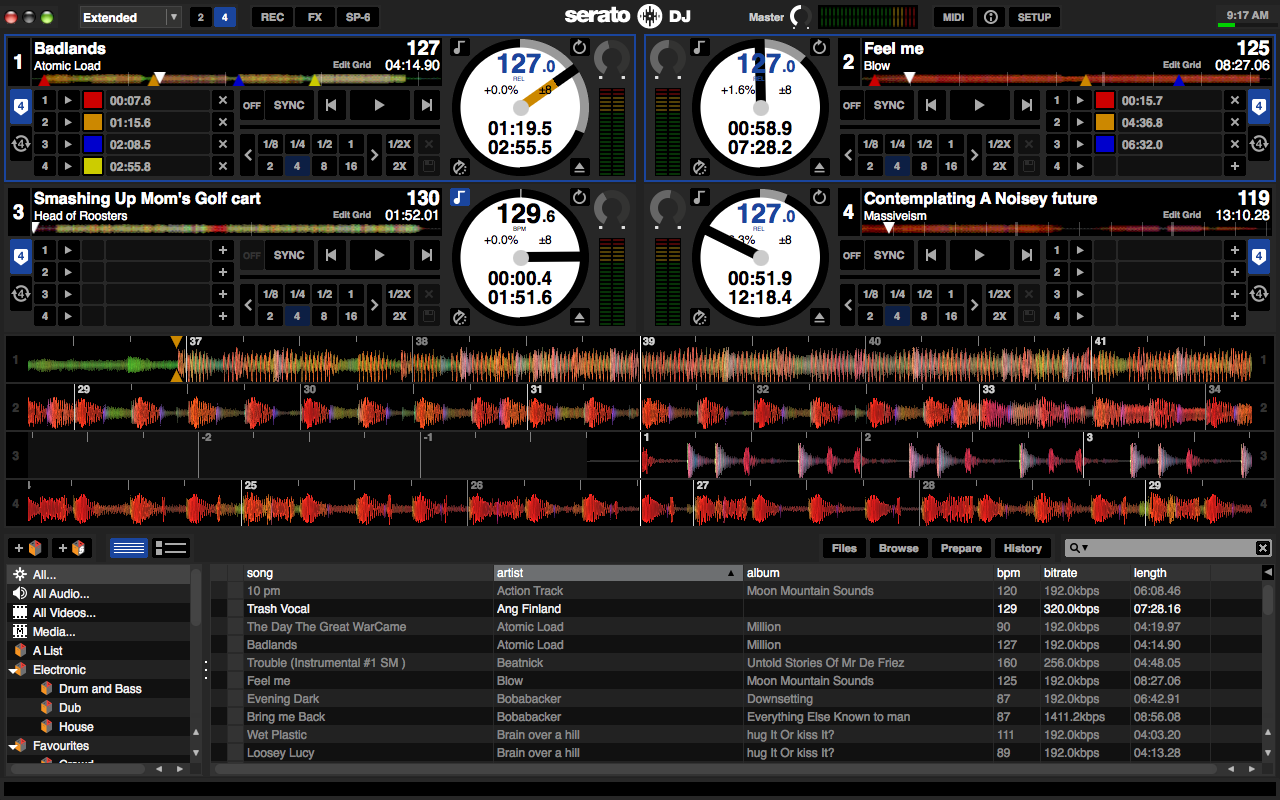
Task: Switch to the Prepare panel
Action: (x=961, y=548)
